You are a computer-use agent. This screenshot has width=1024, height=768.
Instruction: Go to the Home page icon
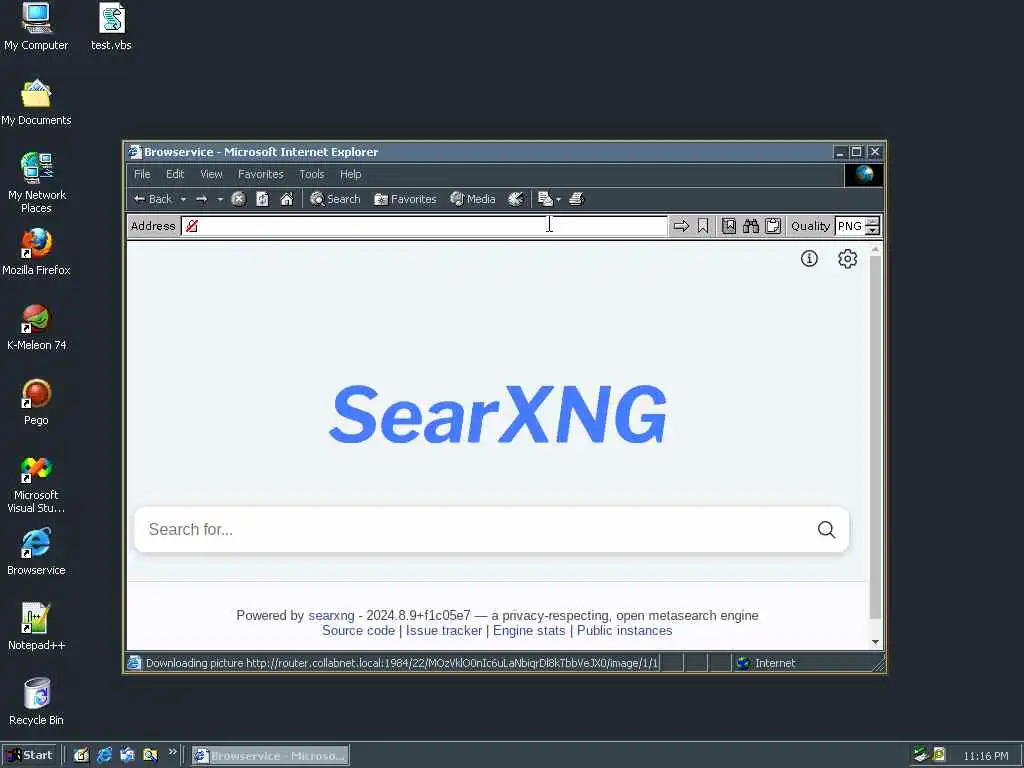coord(287,199)
